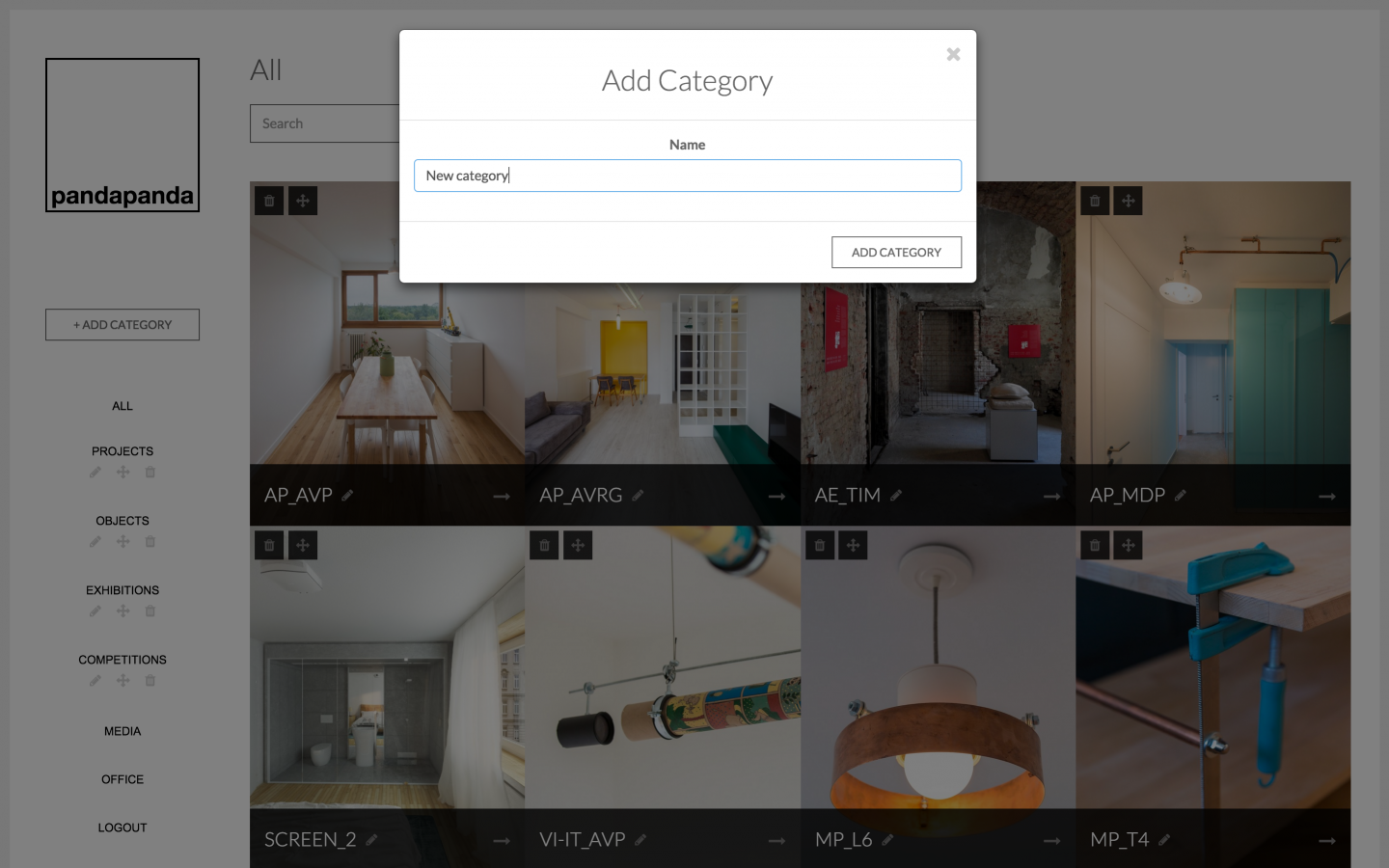Click the sidebar + ADD CATEGORY button

(x=123, y=325)
